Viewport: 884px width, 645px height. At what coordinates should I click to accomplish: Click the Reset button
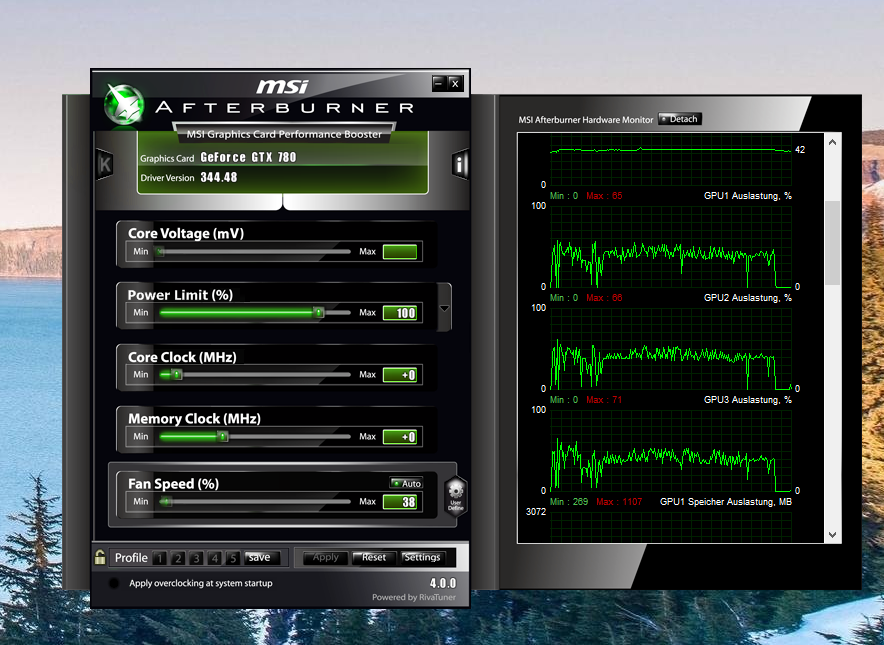click(x=374, y=558)
